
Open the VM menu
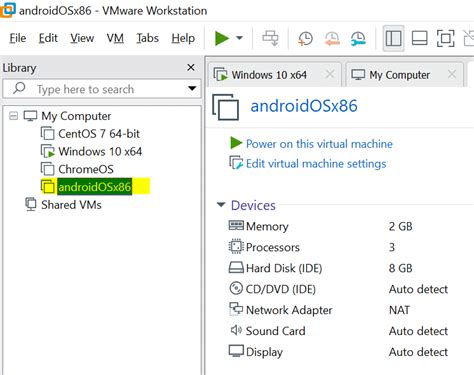click(x=115, y=38)
